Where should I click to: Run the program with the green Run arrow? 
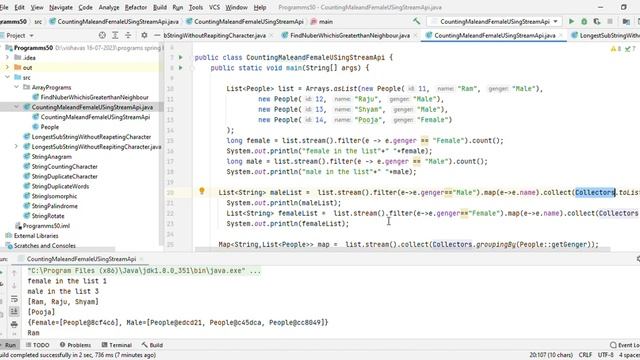pos(571,21)
